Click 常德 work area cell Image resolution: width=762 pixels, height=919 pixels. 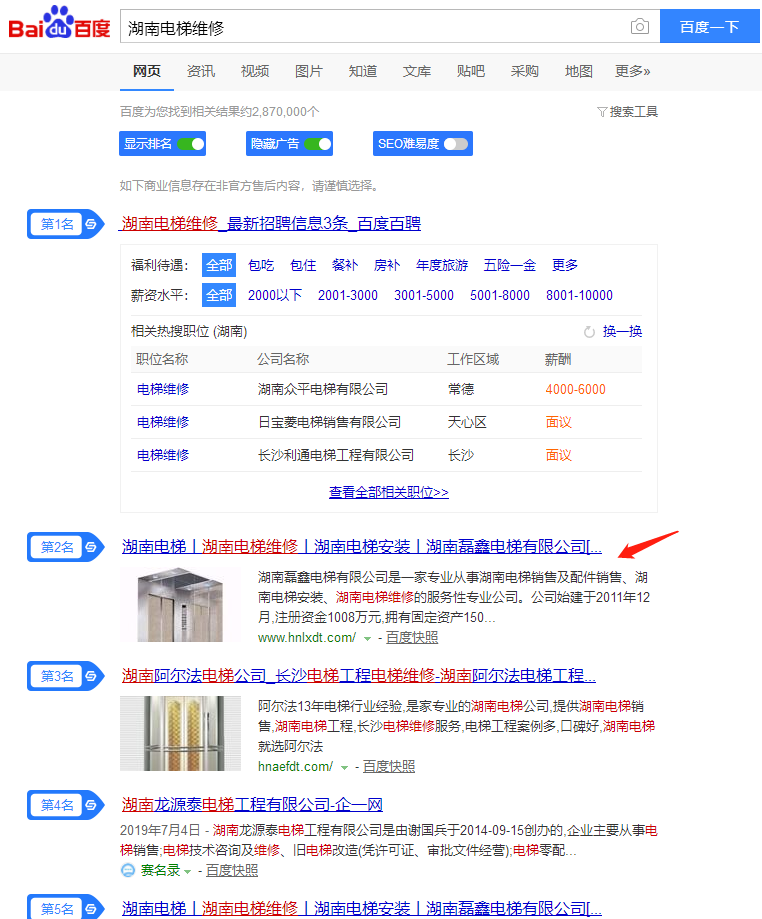point(461,389)
